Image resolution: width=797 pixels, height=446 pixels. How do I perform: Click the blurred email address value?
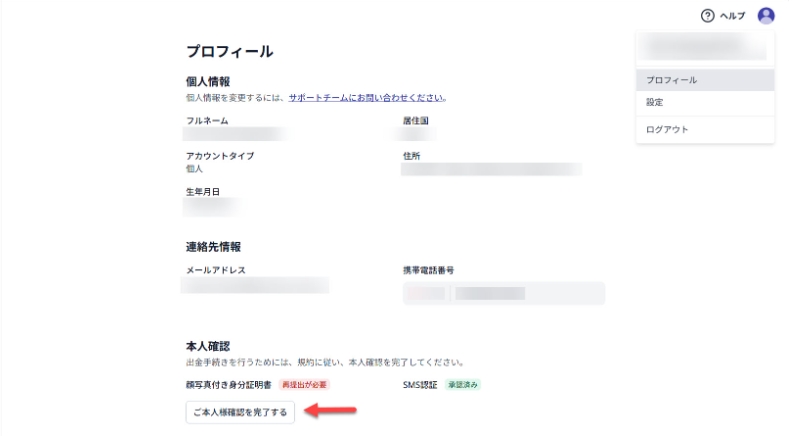point(256,286)
